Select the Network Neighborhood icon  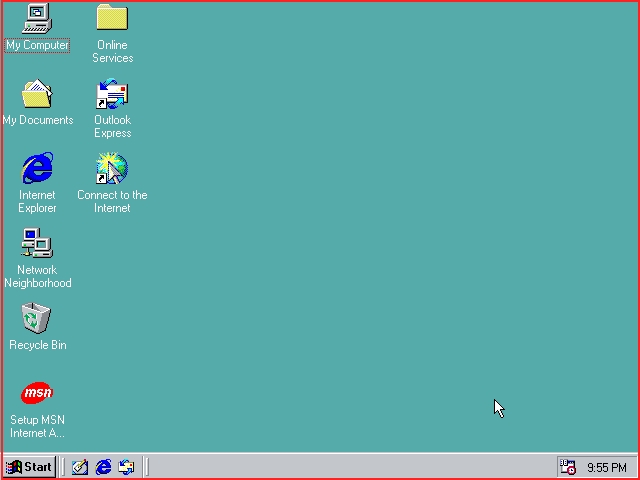[37, 244]
